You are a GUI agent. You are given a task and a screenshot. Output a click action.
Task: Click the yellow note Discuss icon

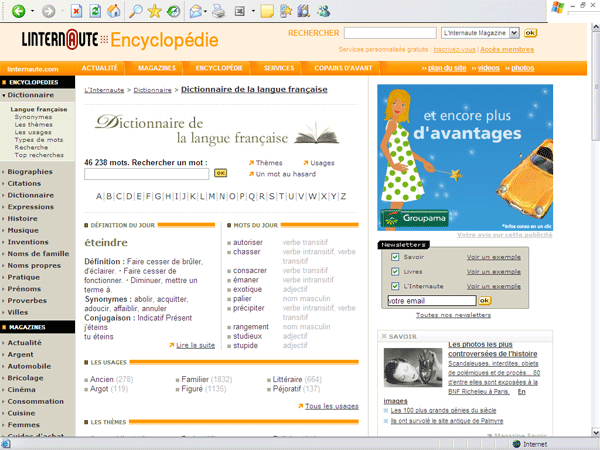[x=267, y=11]
